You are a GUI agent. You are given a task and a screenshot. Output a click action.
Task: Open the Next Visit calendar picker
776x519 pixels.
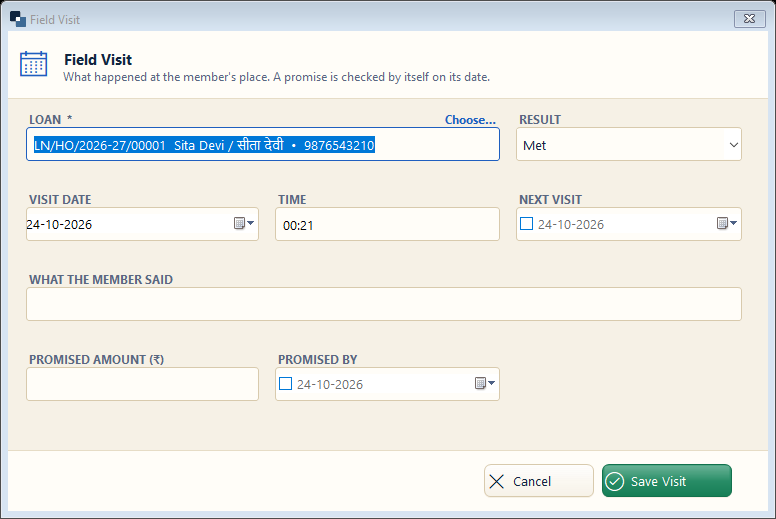[727, 224]
